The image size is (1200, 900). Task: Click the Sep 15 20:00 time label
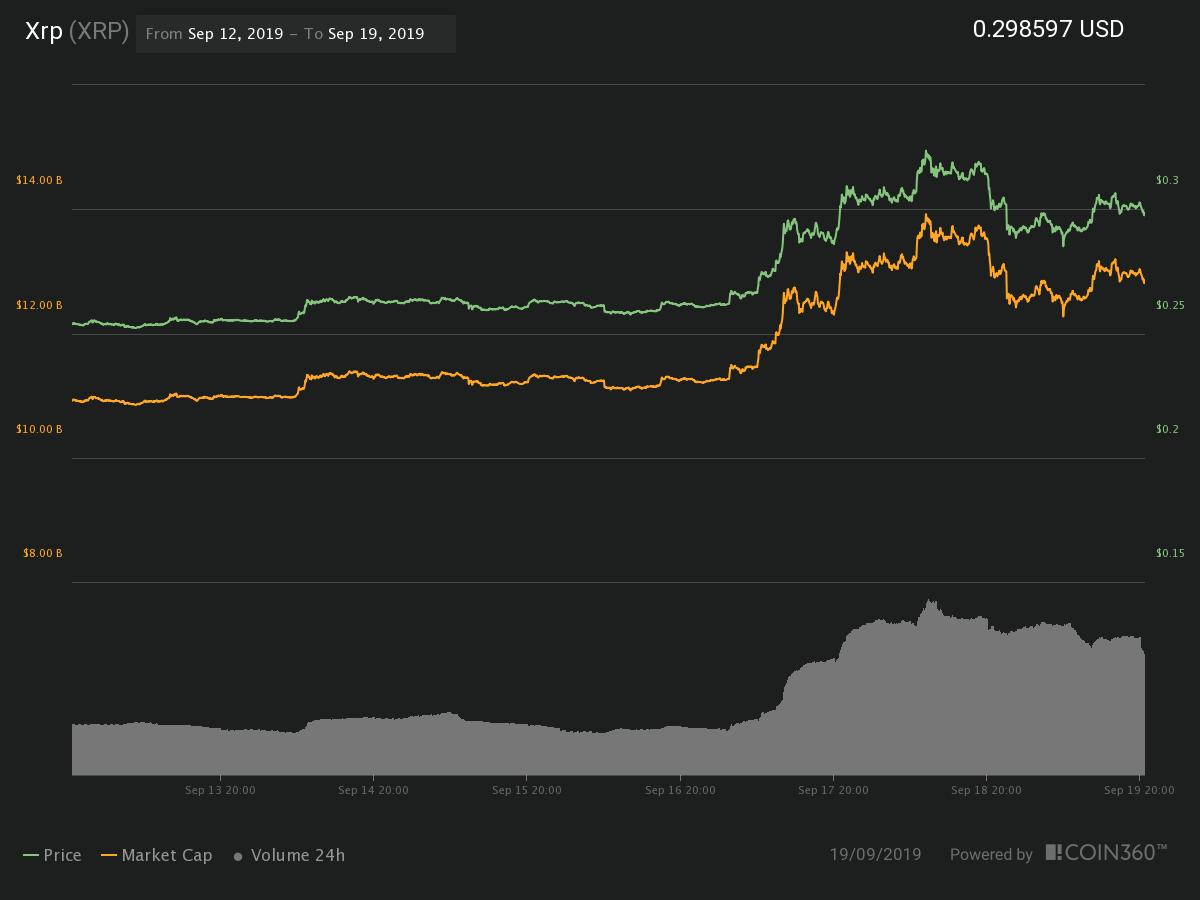pyautogui.click(x=526, y=790)
